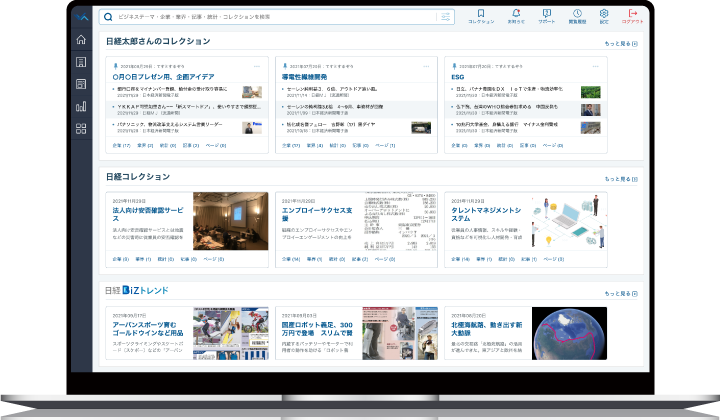Open the first セーレン article row
Viewport: 720px width, 420px height.
point(357,91)
